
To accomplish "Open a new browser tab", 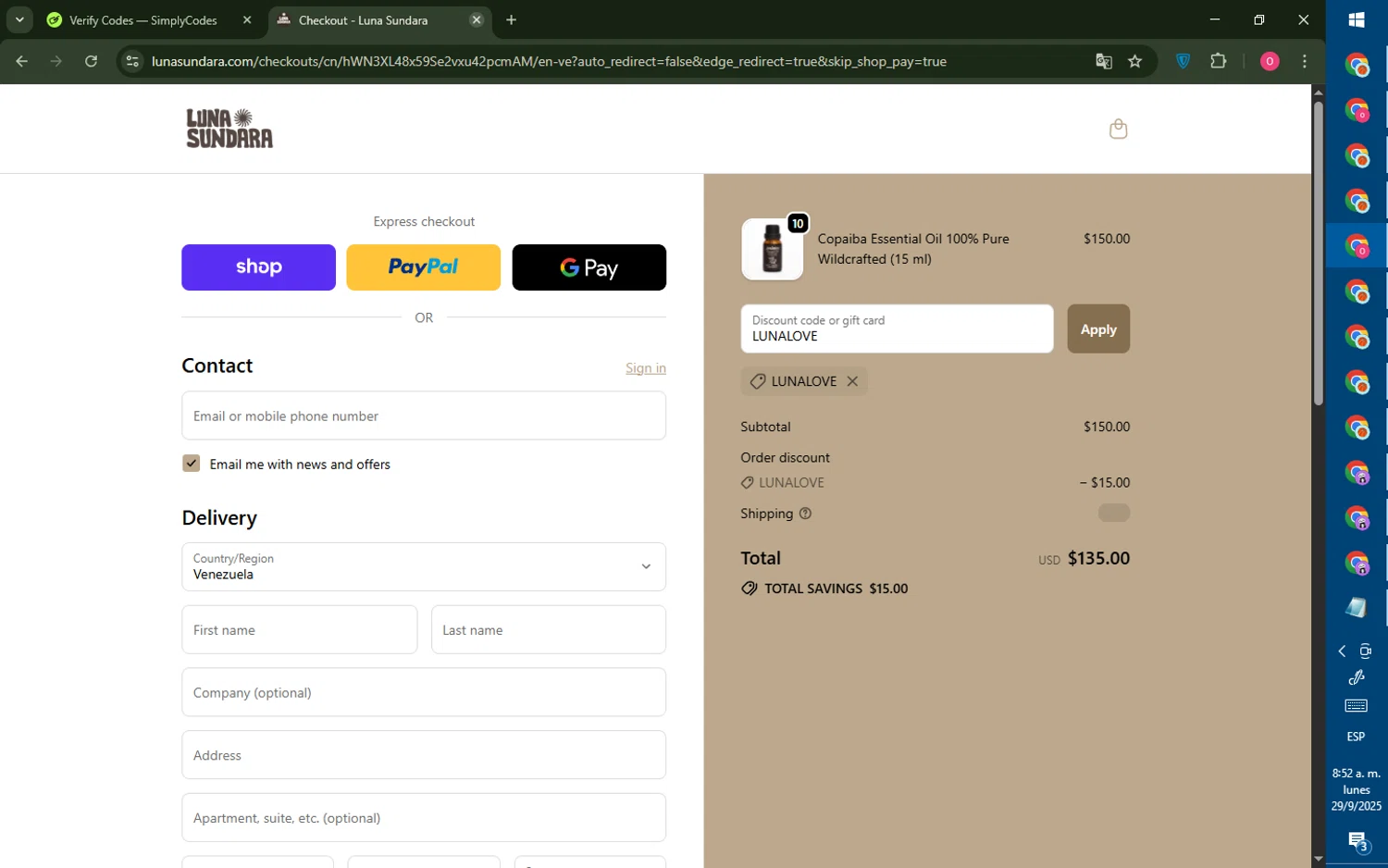I will 511,19.
